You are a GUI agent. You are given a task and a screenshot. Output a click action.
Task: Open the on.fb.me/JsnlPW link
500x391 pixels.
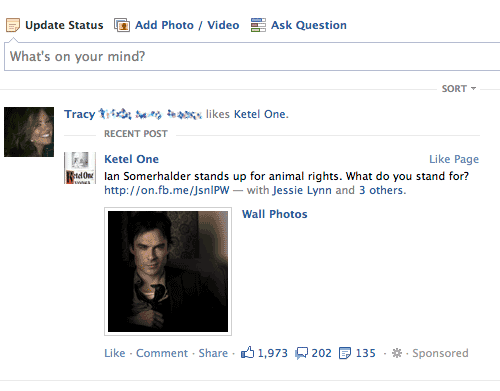[167, 190]
